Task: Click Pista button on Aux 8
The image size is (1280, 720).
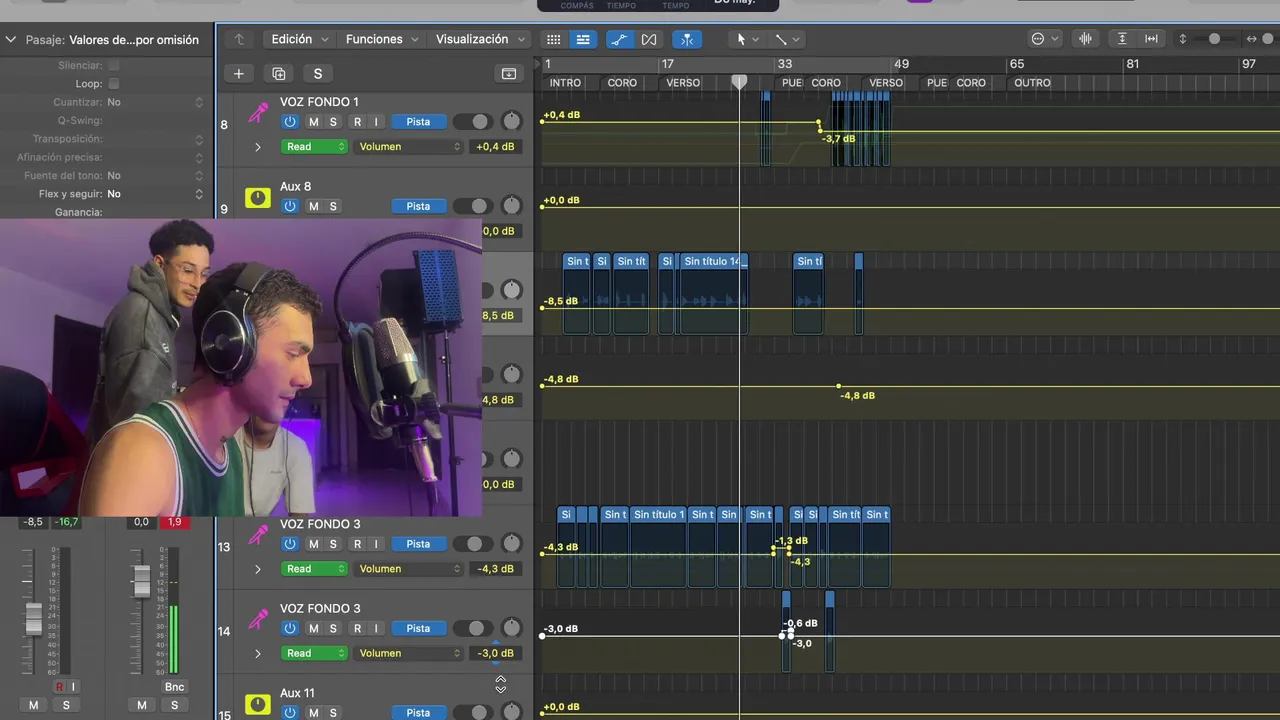Action: pos(418,206)
